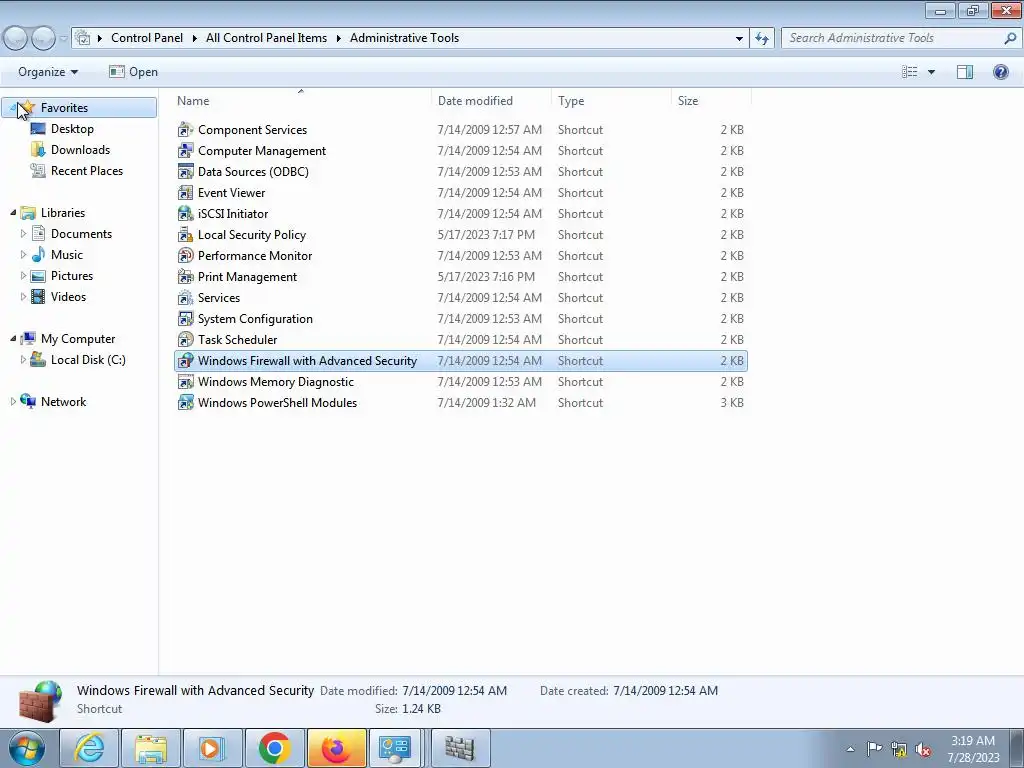Select Downloads in Favorites
The height and width of the screenshot is (768, 1024).
tap(80, 150)
